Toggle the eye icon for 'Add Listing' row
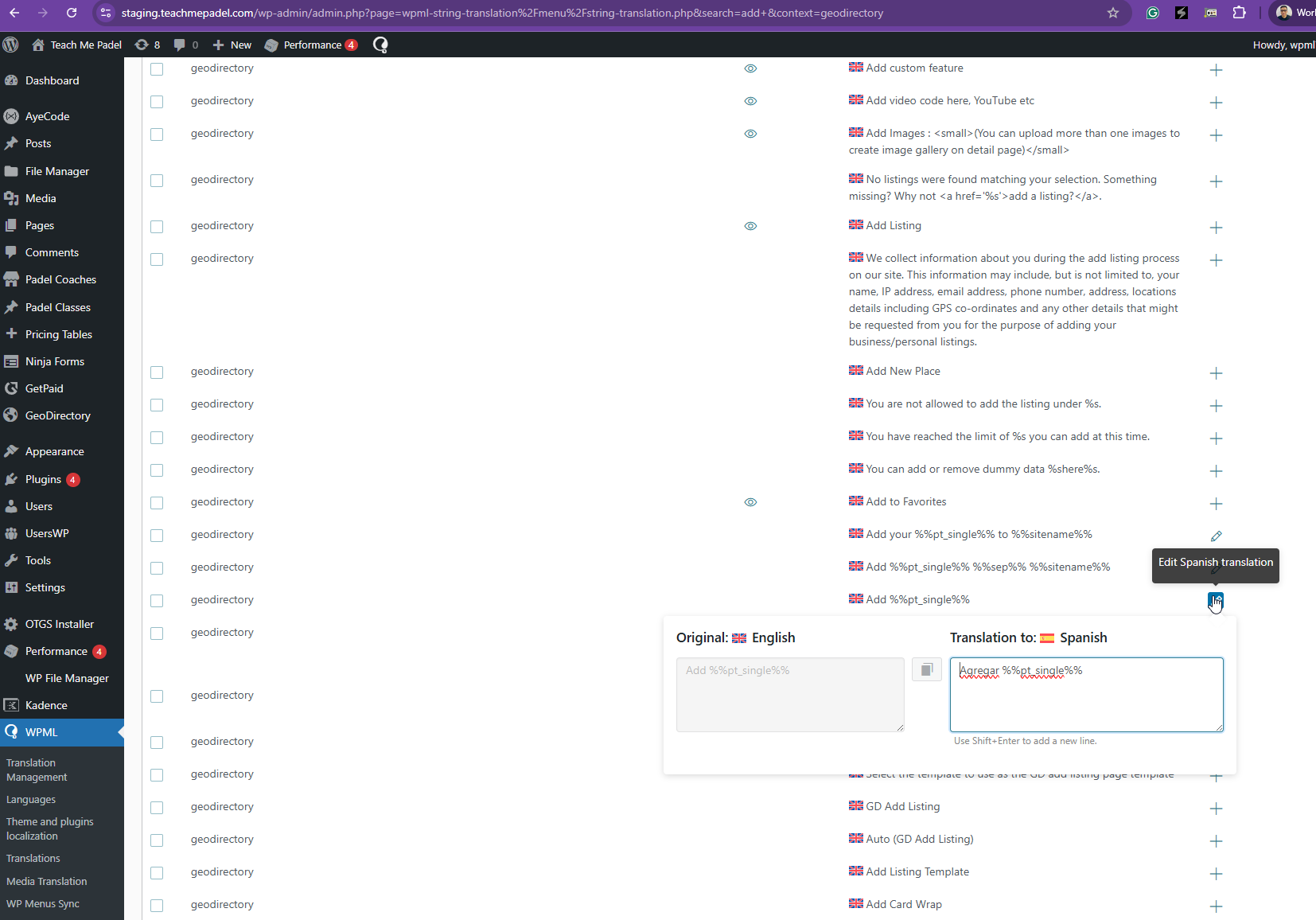Screen dimensions: 1316x920 (750, 226)
